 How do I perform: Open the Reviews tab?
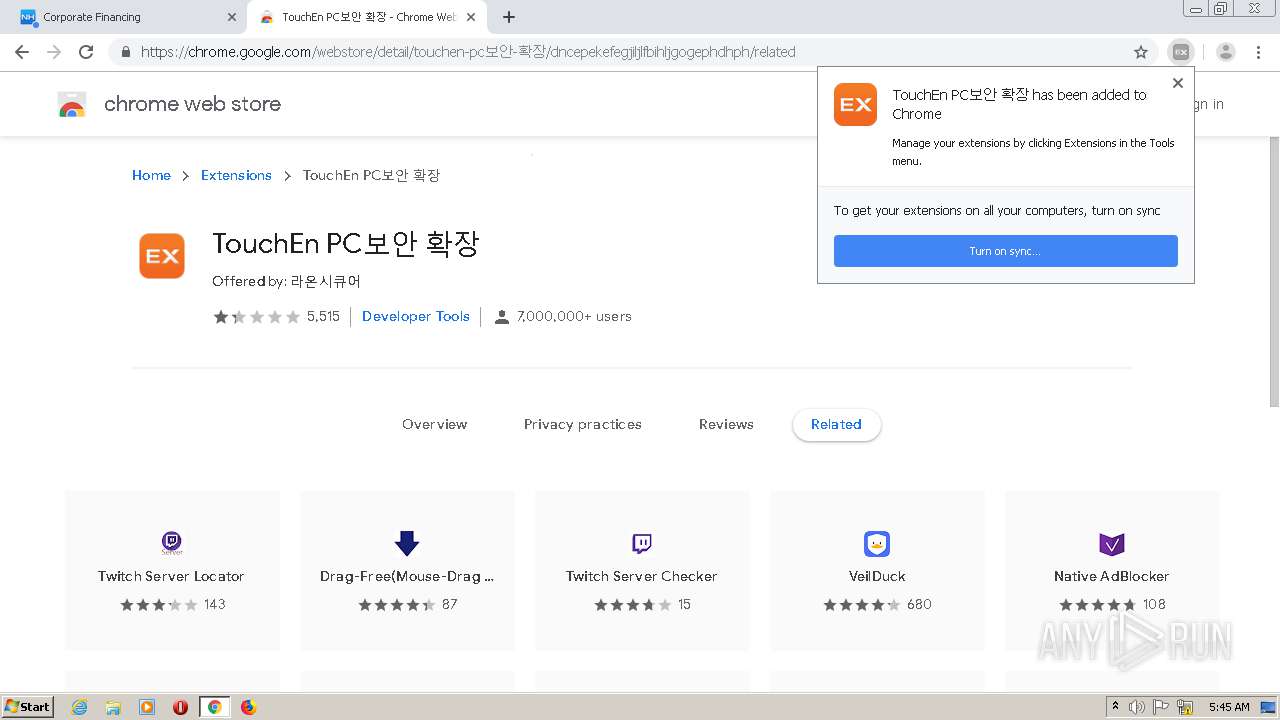tap(726, 424)
